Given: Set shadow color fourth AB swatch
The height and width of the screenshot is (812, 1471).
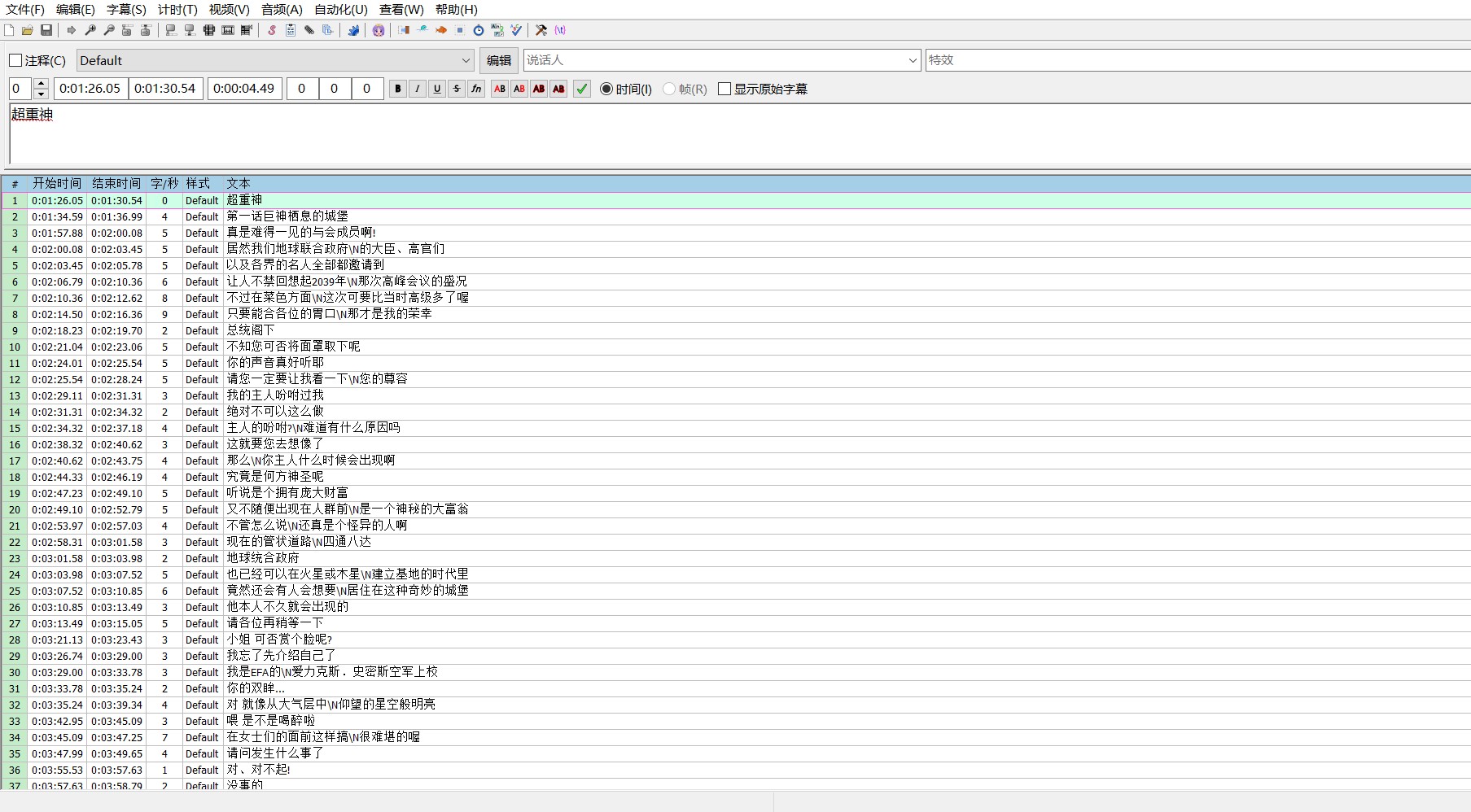Looking at the screenshot, I should (558, 89).
